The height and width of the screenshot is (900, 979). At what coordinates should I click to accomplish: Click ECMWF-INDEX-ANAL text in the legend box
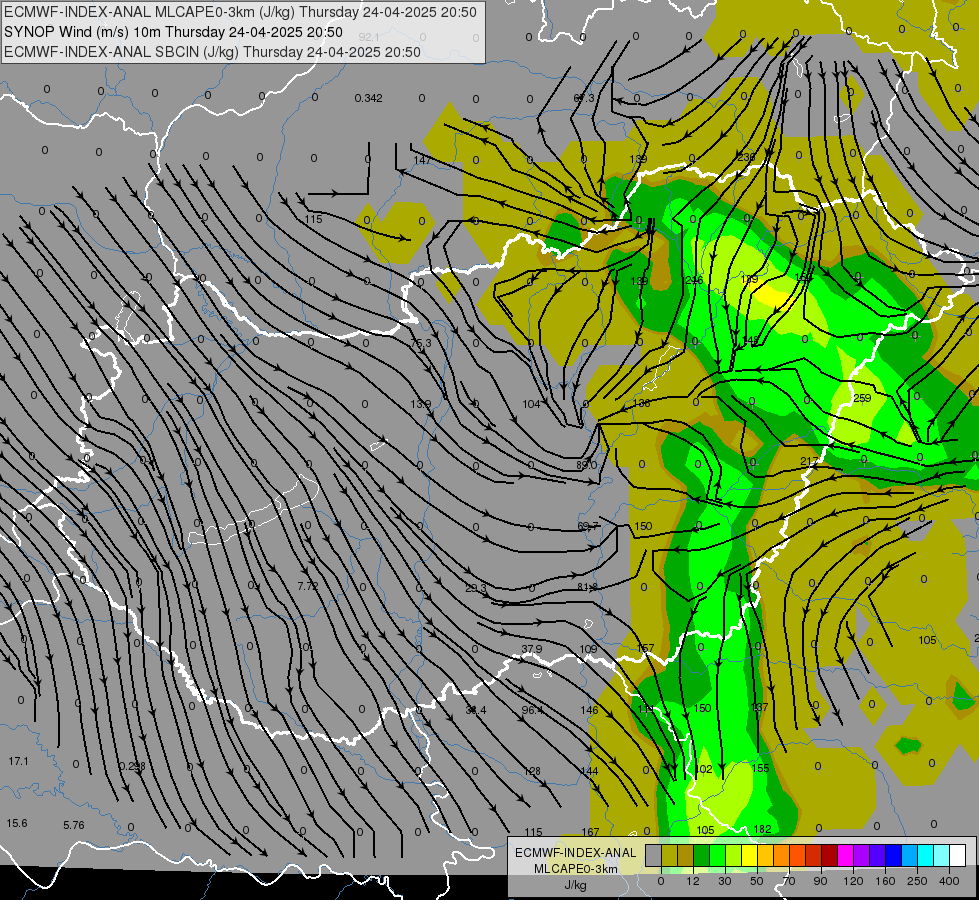point(576,853)
